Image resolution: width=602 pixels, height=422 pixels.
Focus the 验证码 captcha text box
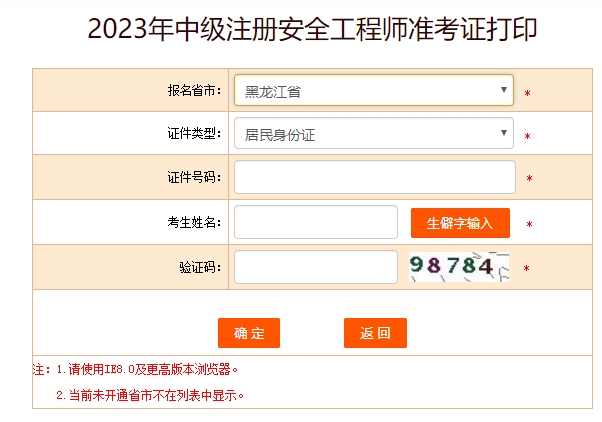click(315, 267)
